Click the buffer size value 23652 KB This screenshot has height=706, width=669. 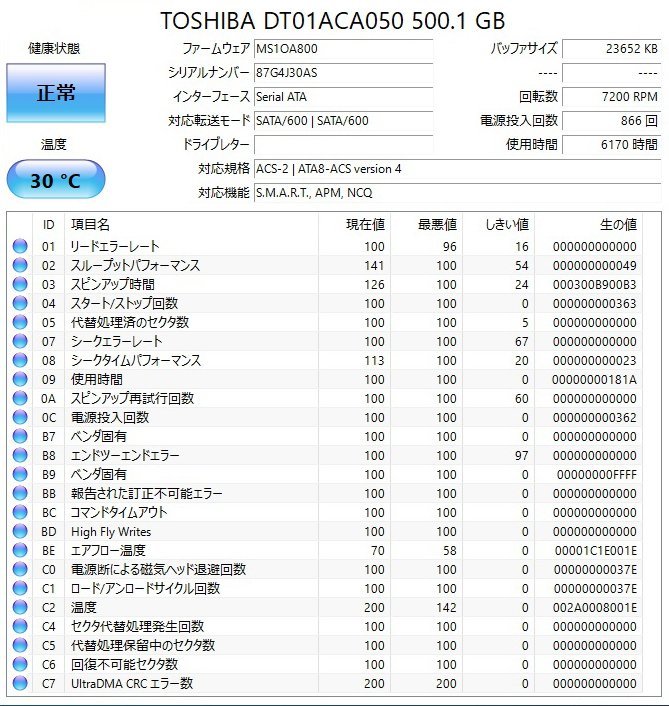[611, 49]
